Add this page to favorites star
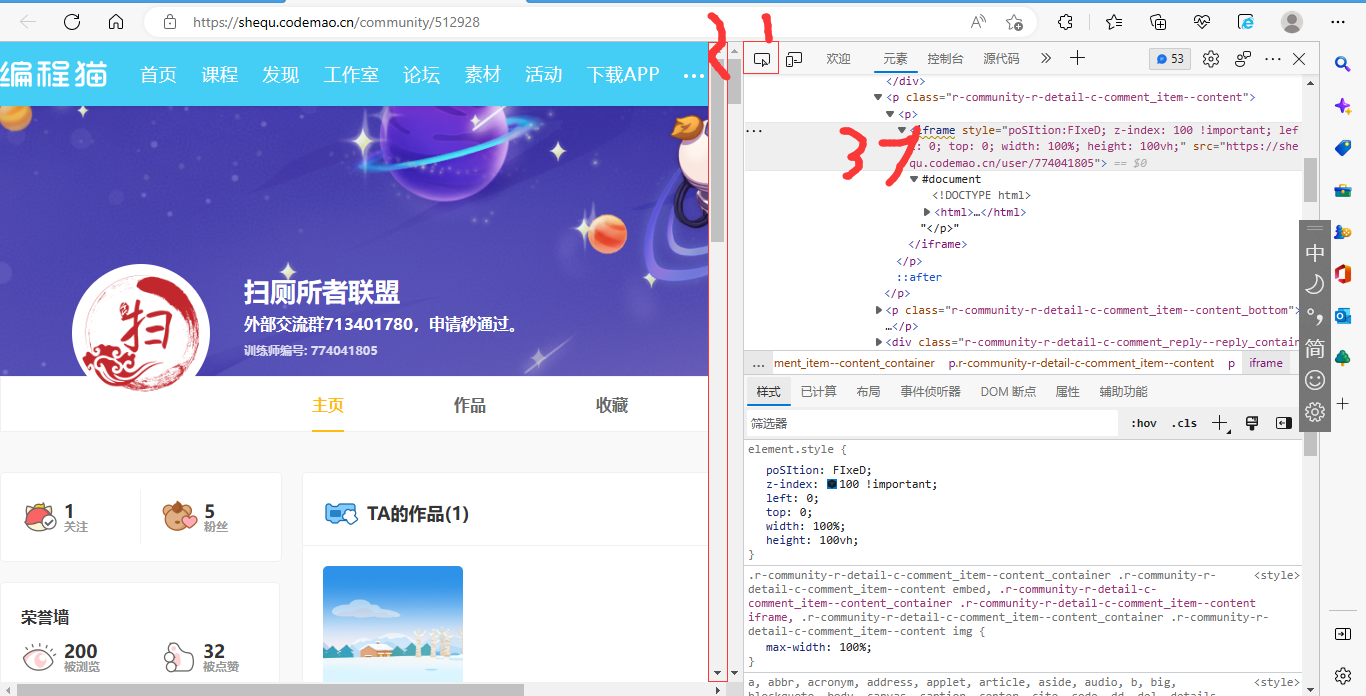 click(x=1014, y=21)
